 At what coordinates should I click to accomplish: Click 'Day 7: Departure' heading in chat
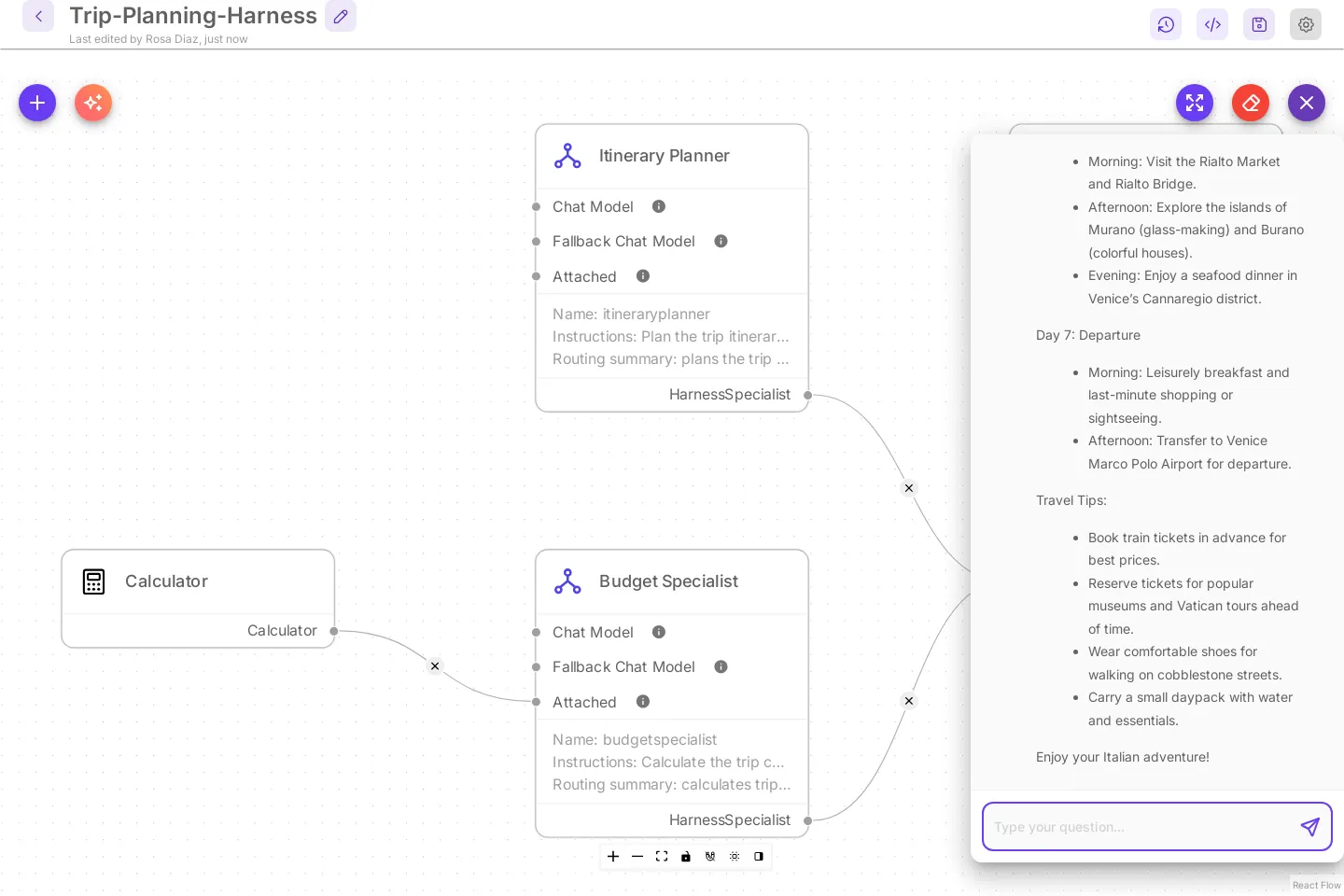coord(1088,335)
